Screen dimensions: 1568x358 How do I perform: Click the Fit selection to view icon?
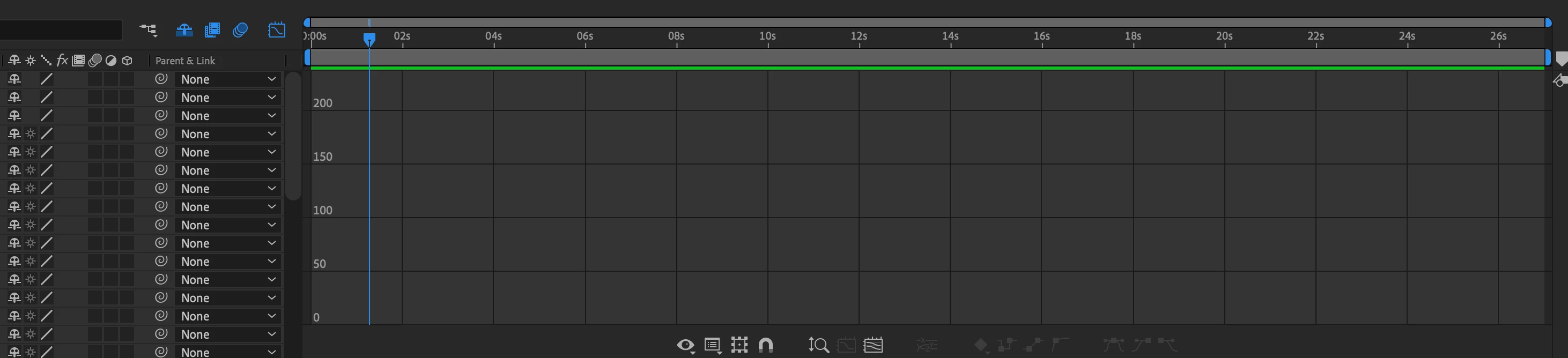pos(846,345)
